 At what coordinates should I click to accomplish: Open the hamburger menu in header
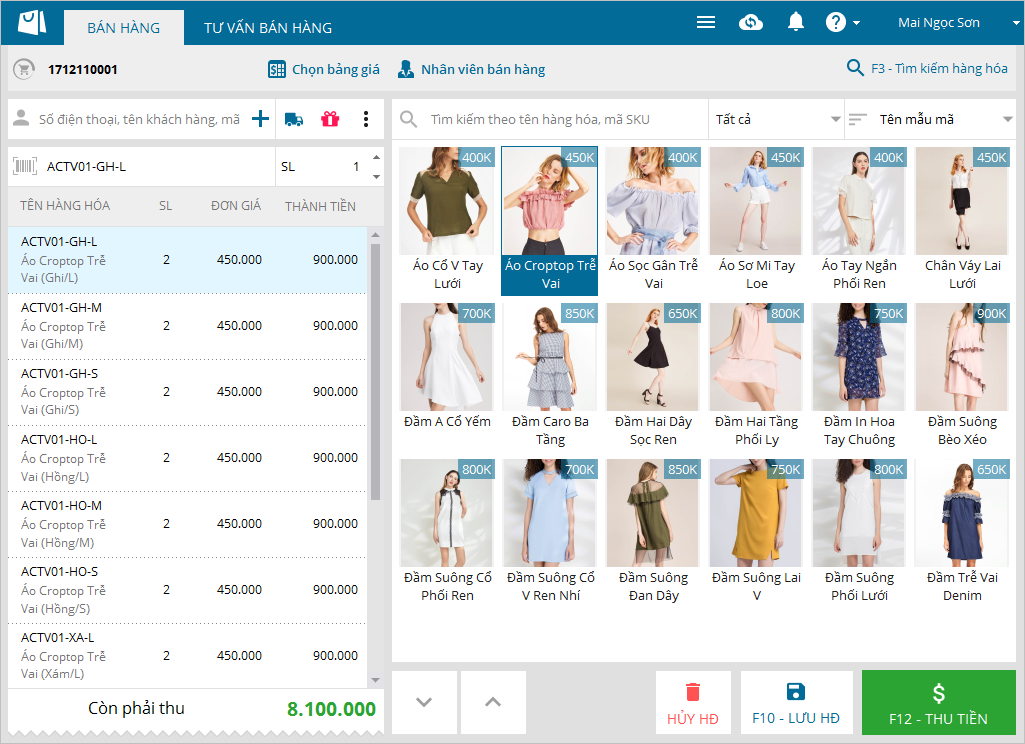706,22
